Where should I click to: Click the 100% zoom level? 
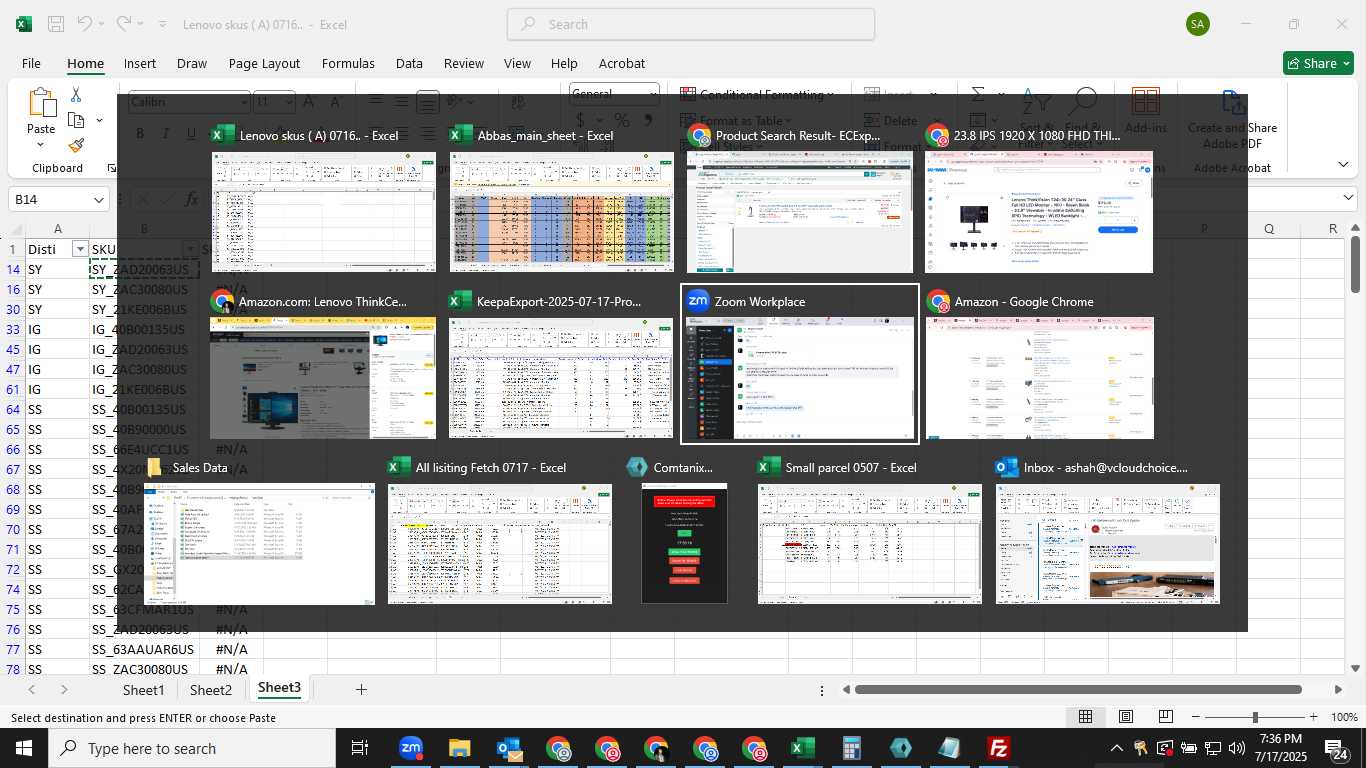coord(1344,717)
